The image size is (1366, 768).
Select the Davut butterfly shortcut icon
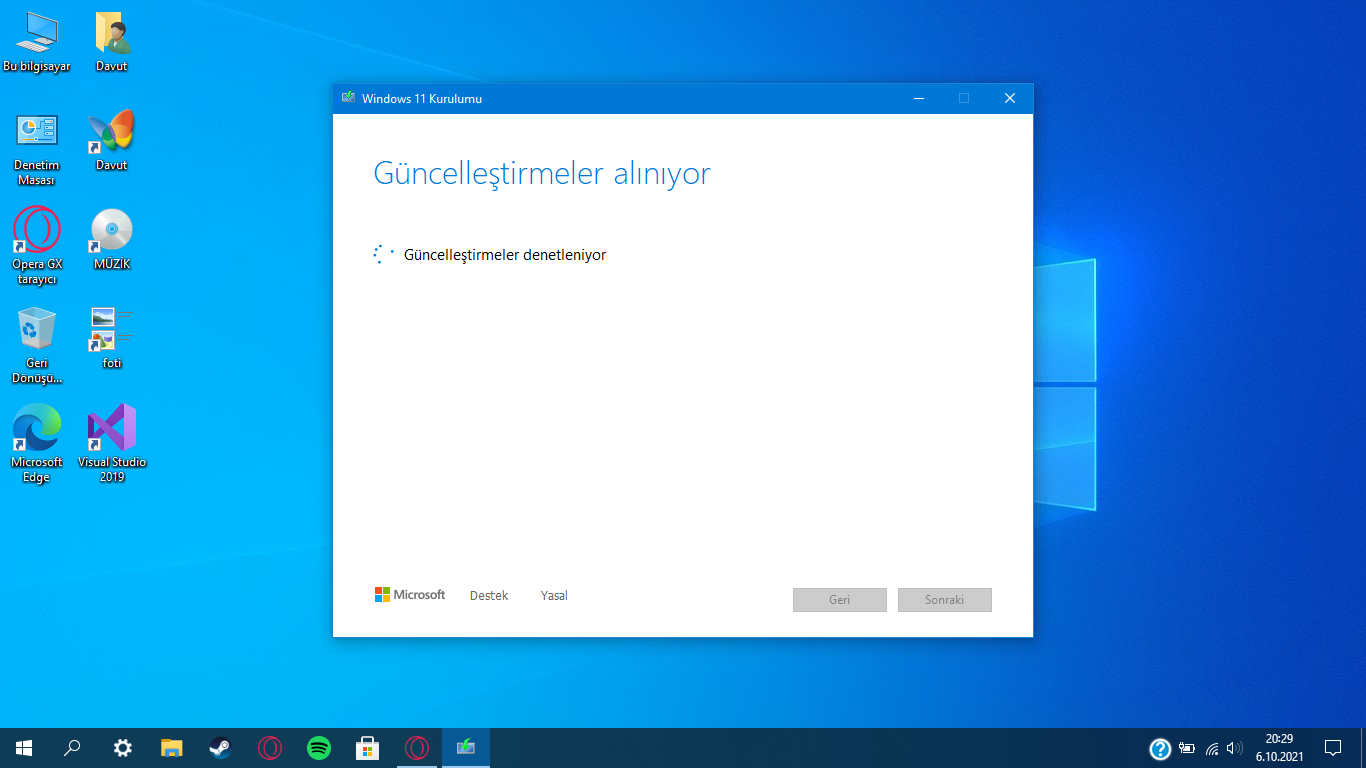pos(112,142)
